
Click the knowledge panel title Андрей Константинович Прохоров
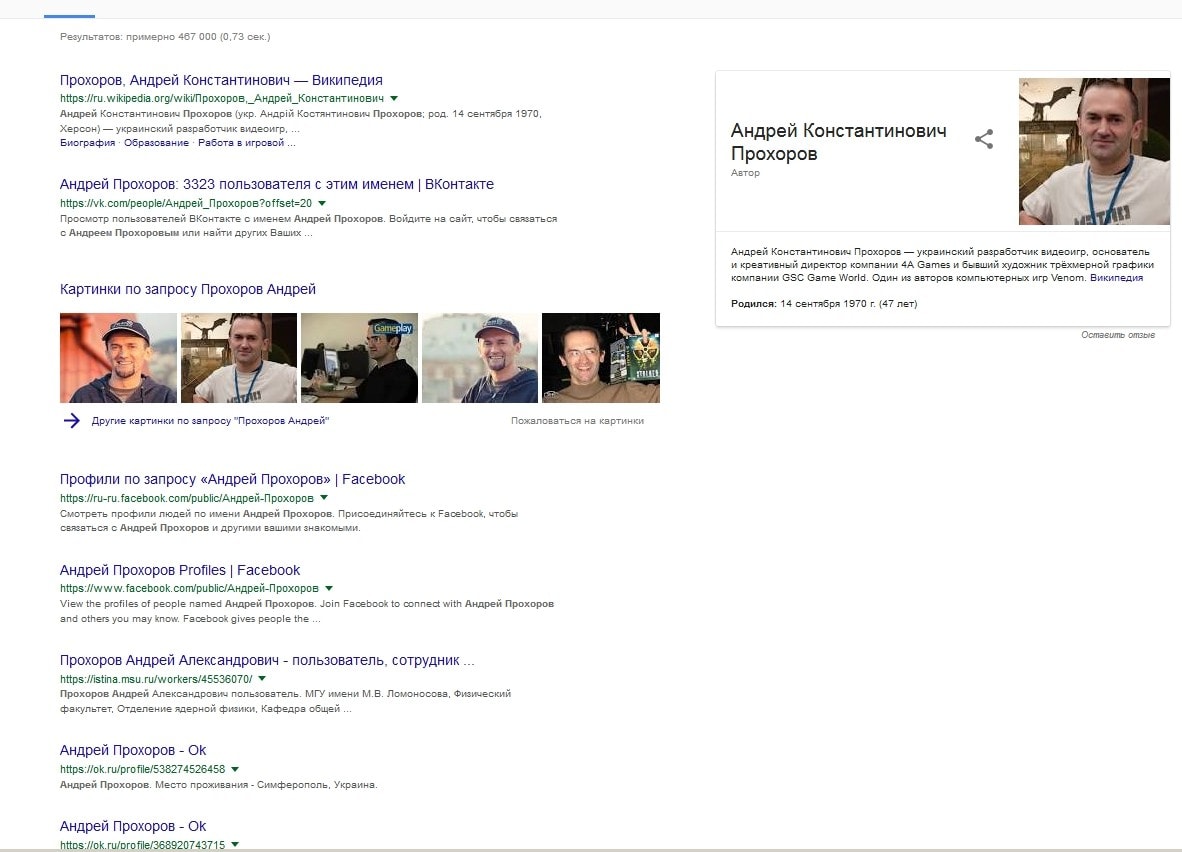pos(838,142)
